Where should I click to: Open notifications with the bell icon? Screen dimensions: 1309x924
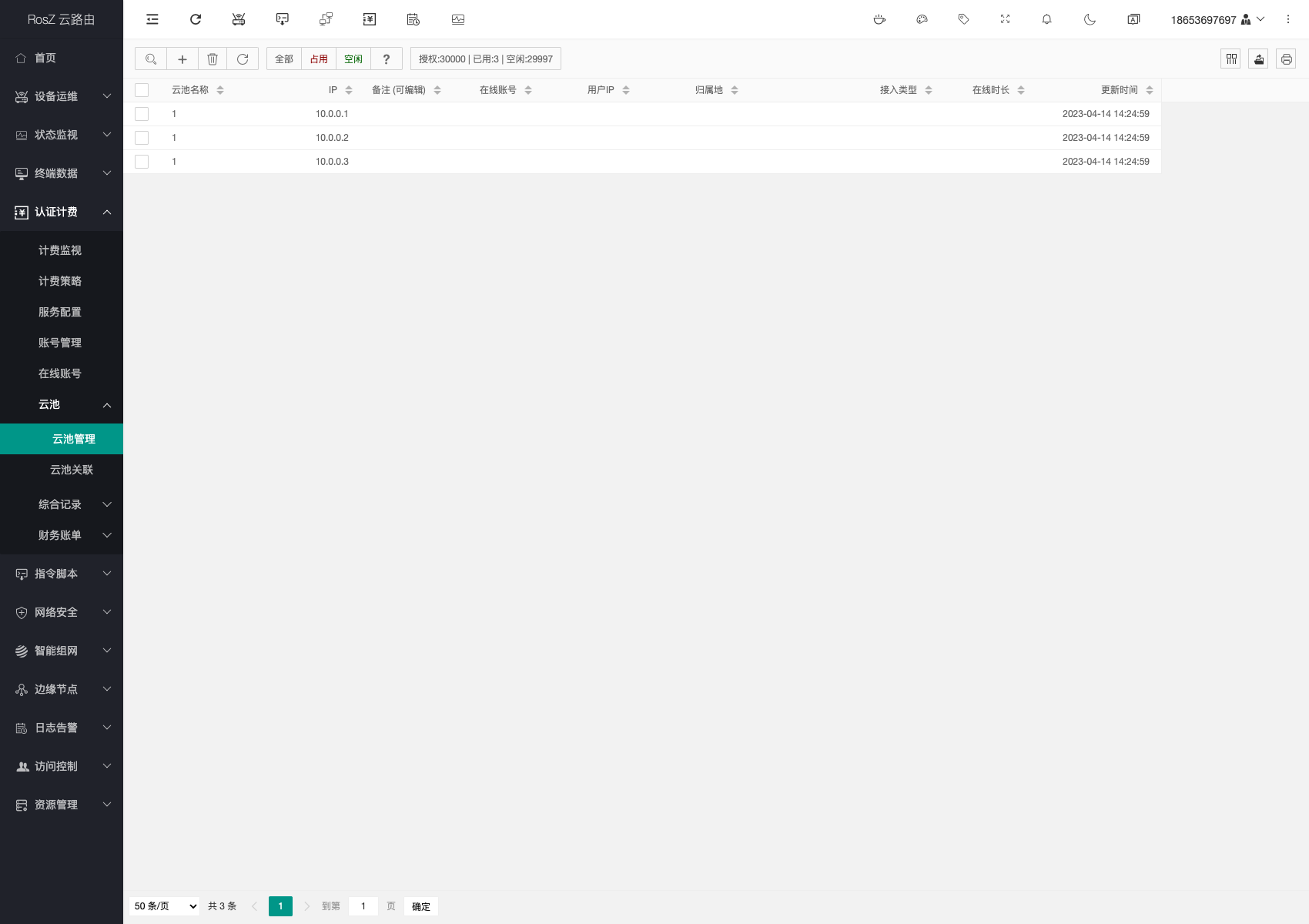pyautogui.click(x=1046, y=19)
